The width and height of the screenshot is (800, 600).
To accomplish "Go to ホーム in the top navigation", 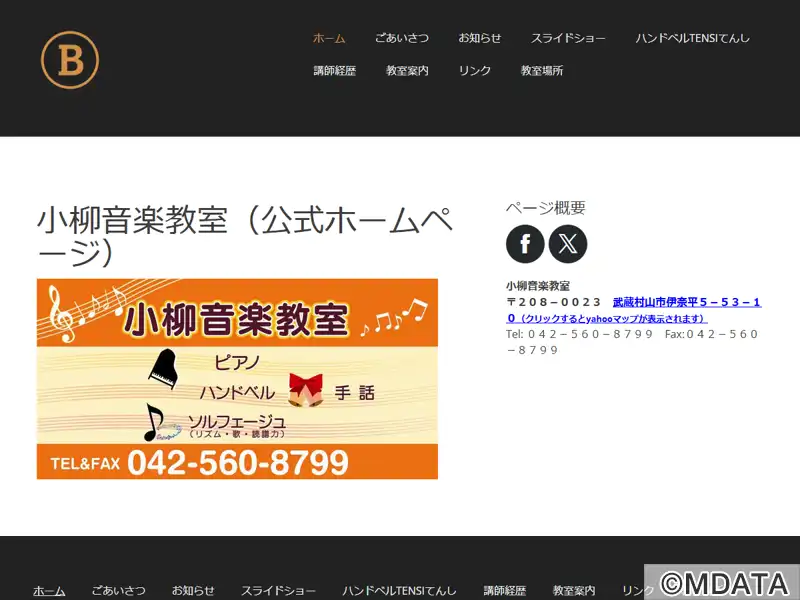I will [x=329, y=38].
